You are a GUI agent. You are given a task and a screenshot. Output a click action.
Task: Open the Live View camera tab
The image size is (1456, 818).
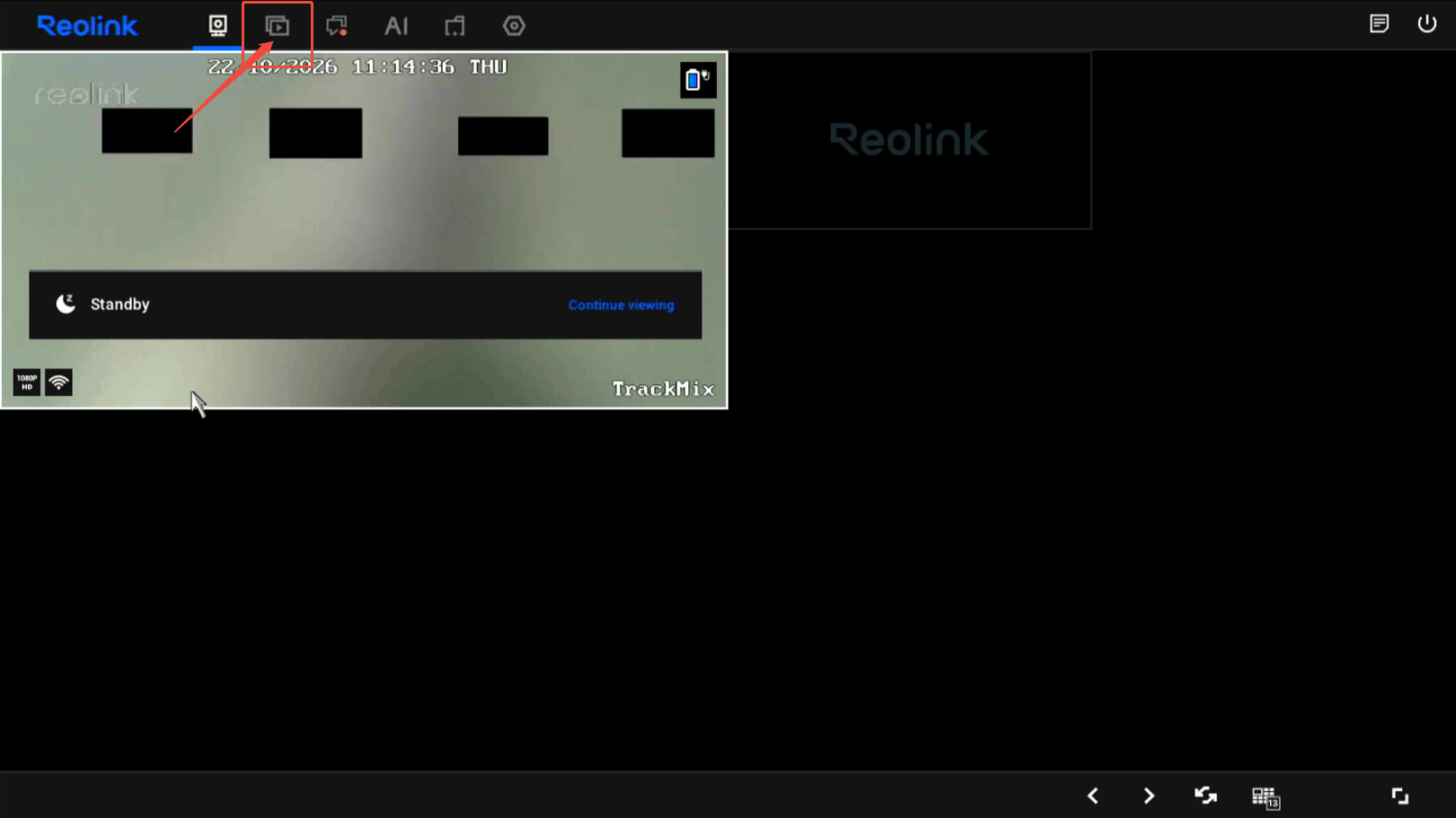coord(217,26)
